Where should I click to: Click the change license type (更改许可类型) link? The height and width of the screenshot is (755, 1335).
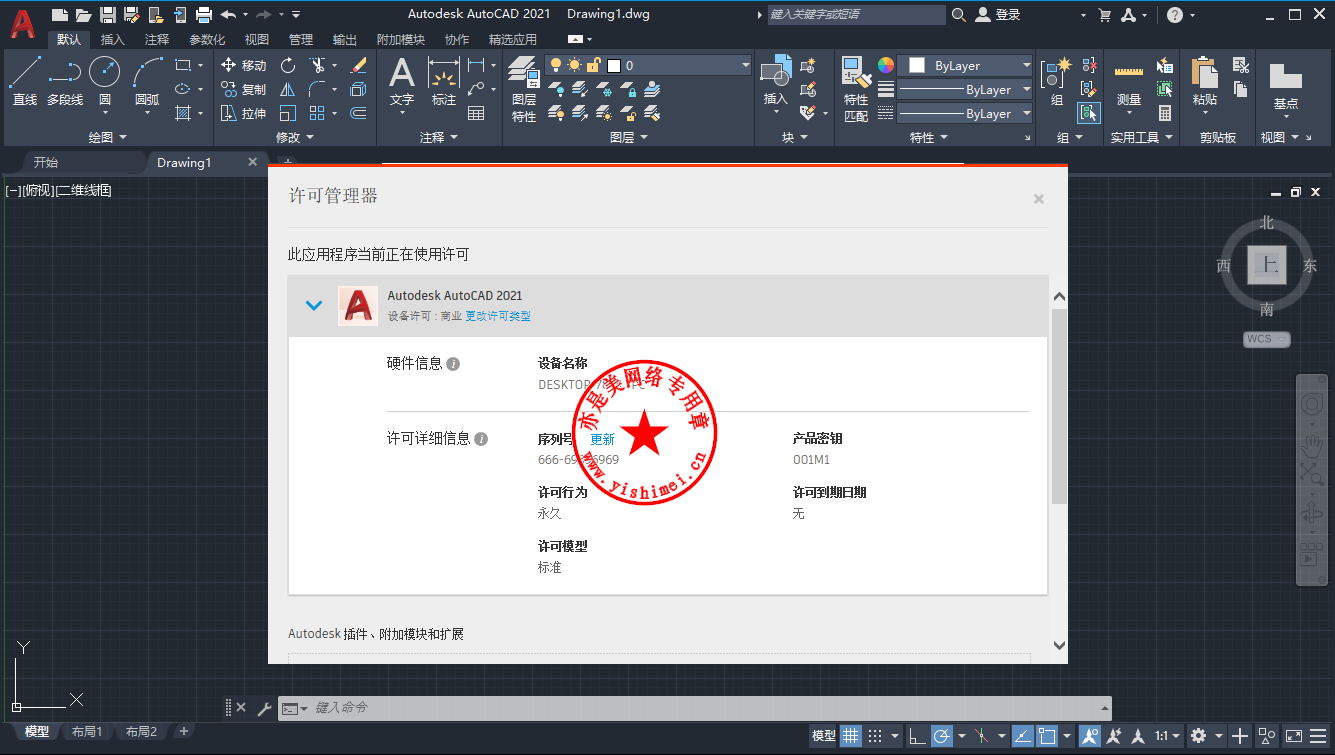tap(498, 316)
